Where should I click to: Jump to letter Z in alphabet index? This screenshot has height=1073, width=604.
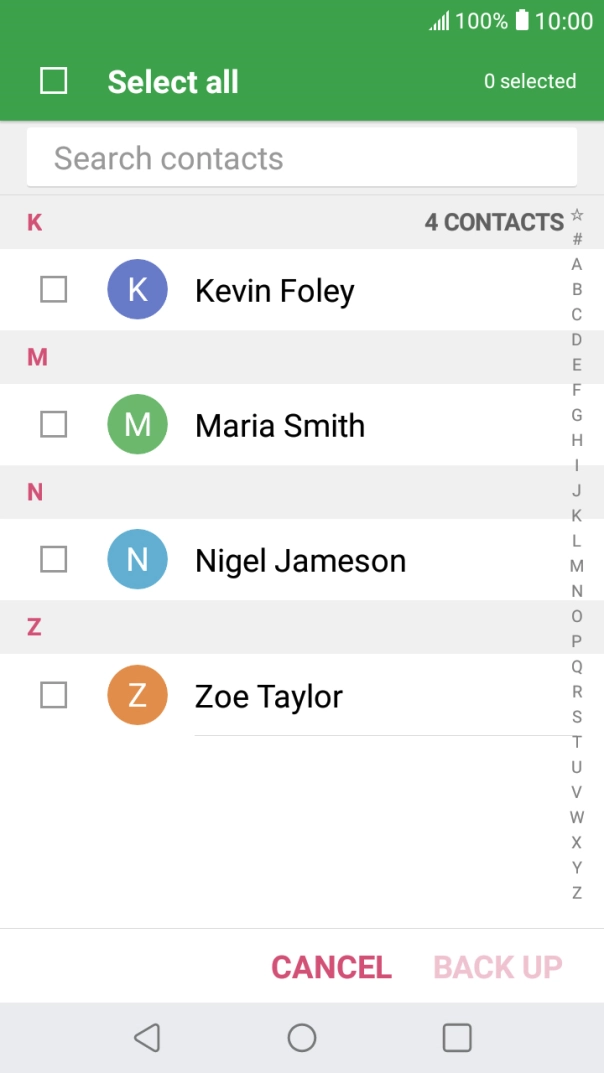click(x=577, y=893)
